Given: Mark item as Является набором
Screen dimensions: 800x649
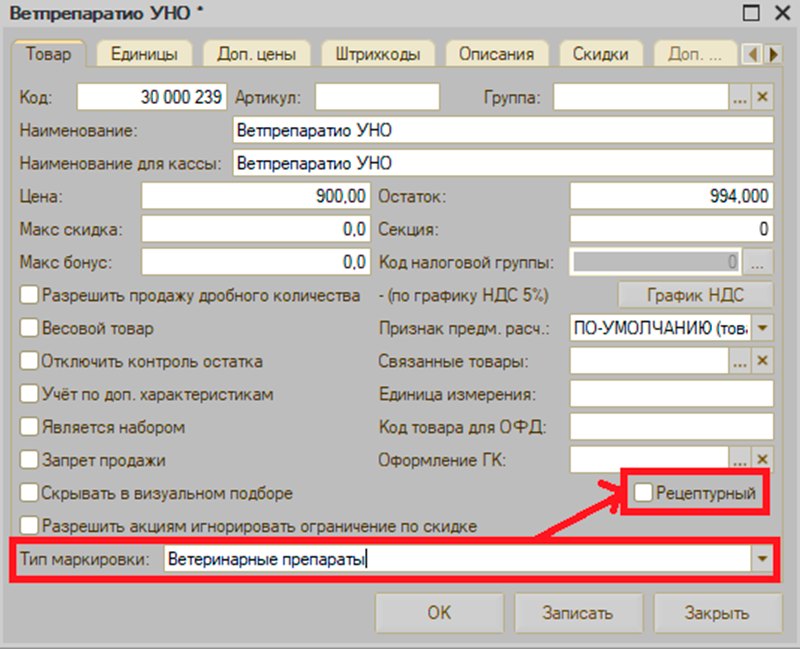Looking at the screenshot, I should tap(29, 427).
